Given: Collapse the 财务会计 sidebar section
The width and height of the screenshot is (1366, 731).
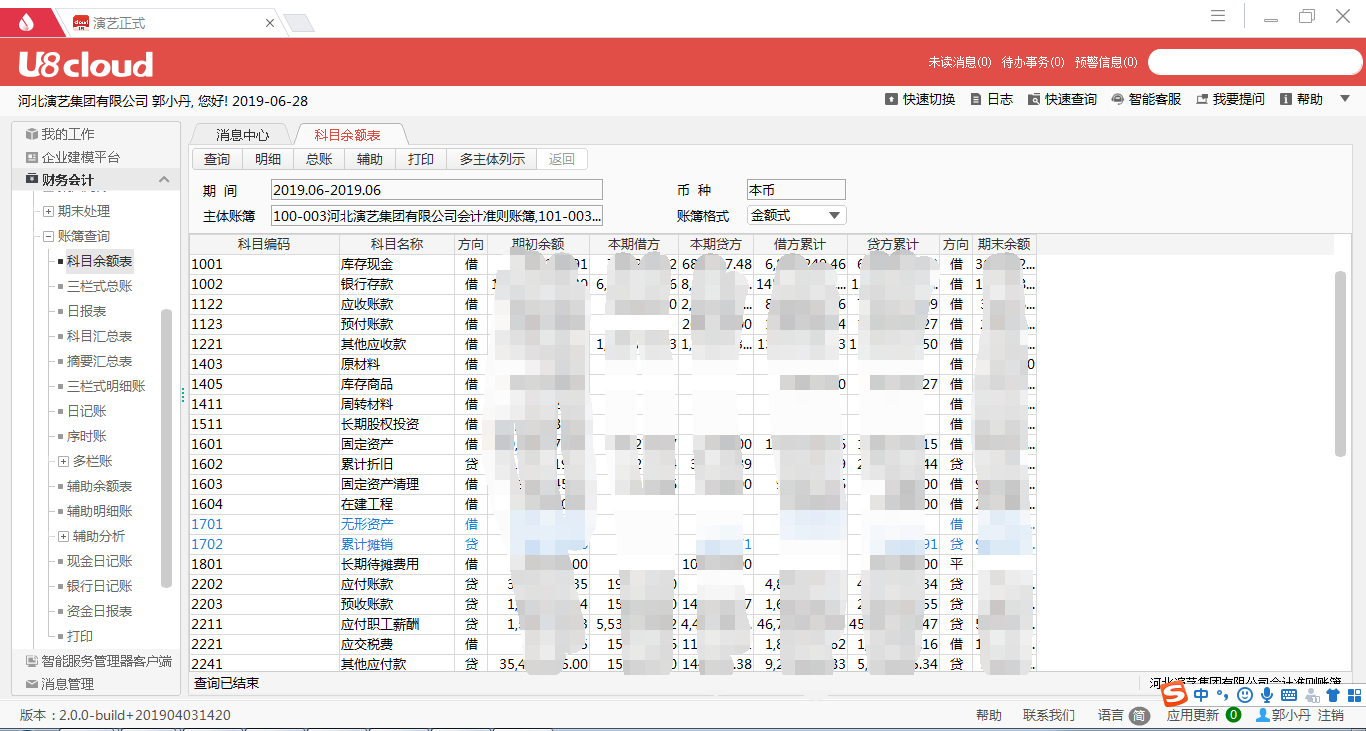Looking at the screenshot, I should [164, 180].
